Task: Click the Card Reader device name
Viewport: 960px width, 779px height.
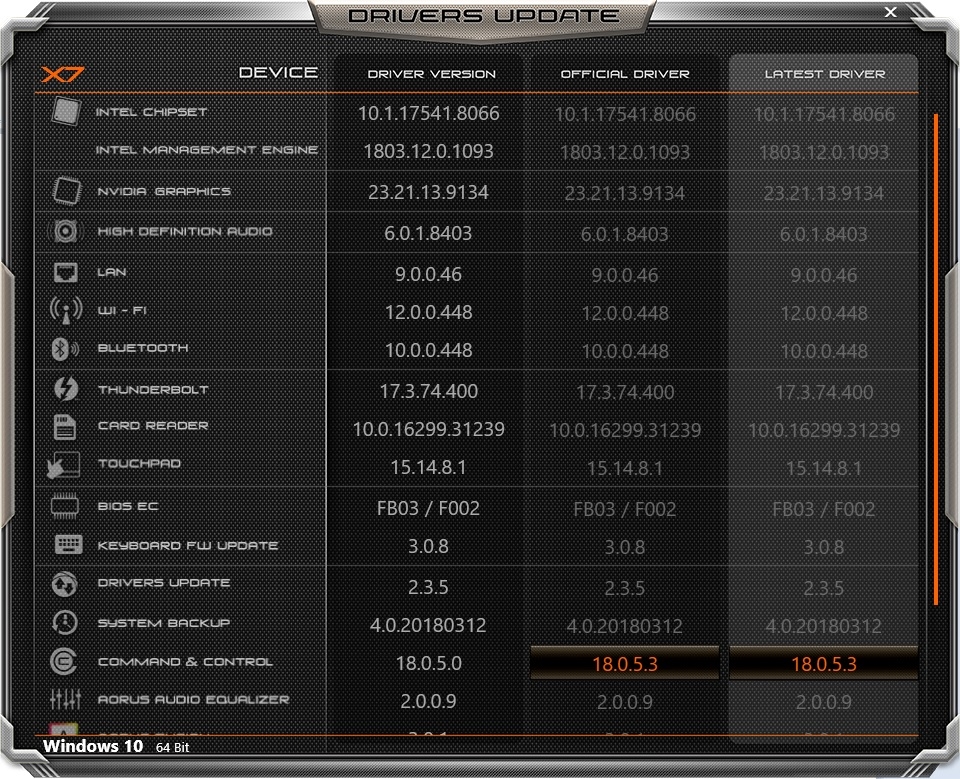Action: [x=153, y=426]
